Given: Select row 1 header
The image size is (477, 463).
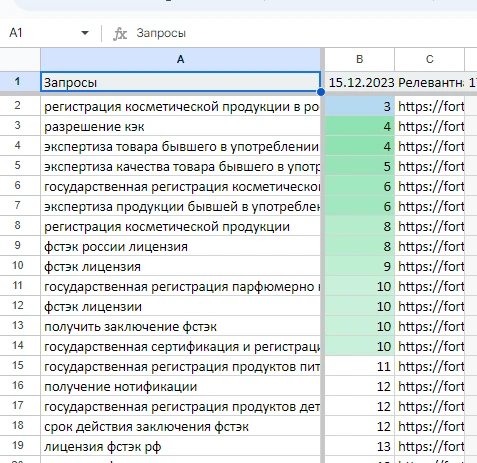Looking at the screenshot, I should [17, 81].
